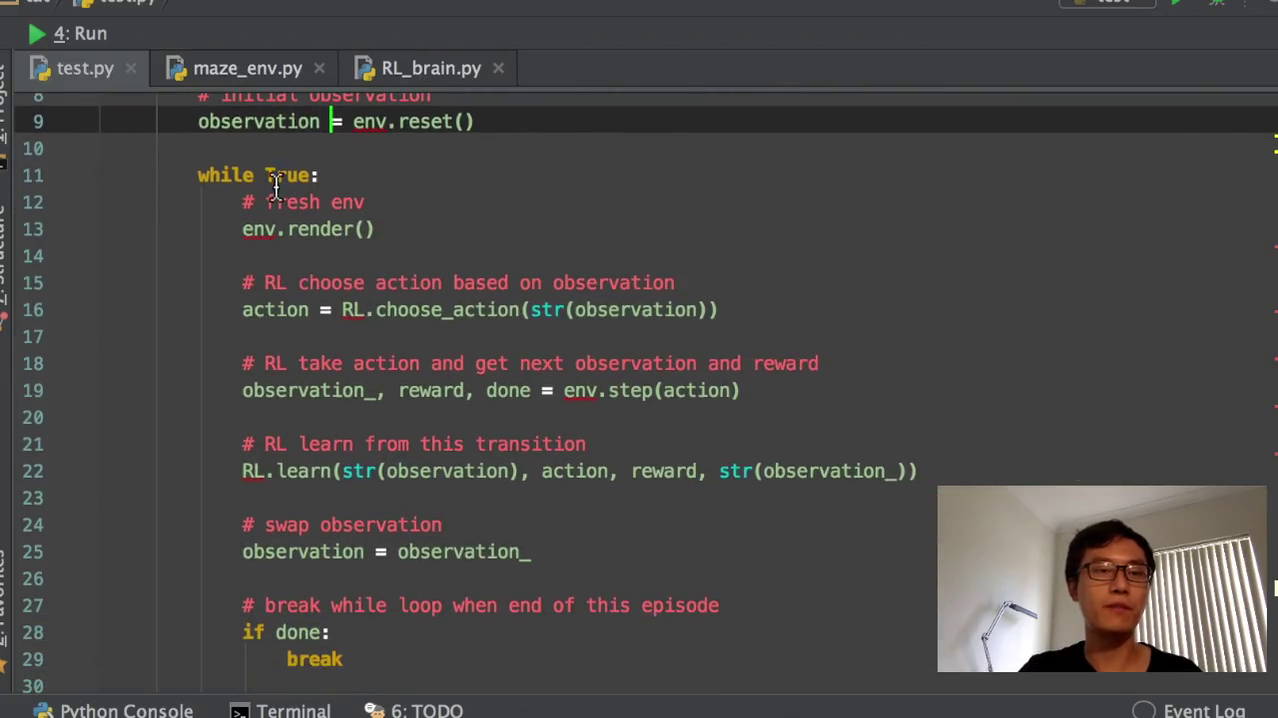Open the 6: TODO tool window
The height and width of the screenshot is (718, 1278).
[x=414, y=710]
